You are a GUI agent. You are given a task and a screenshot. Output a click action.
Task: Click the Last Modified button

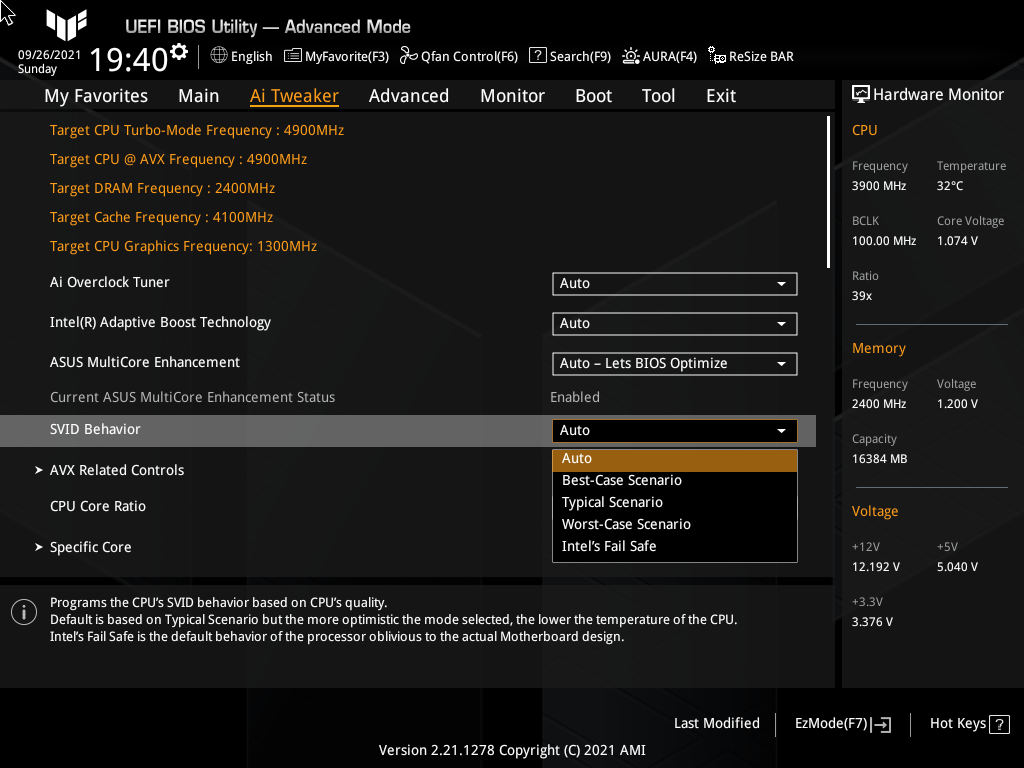coord(716,723)
